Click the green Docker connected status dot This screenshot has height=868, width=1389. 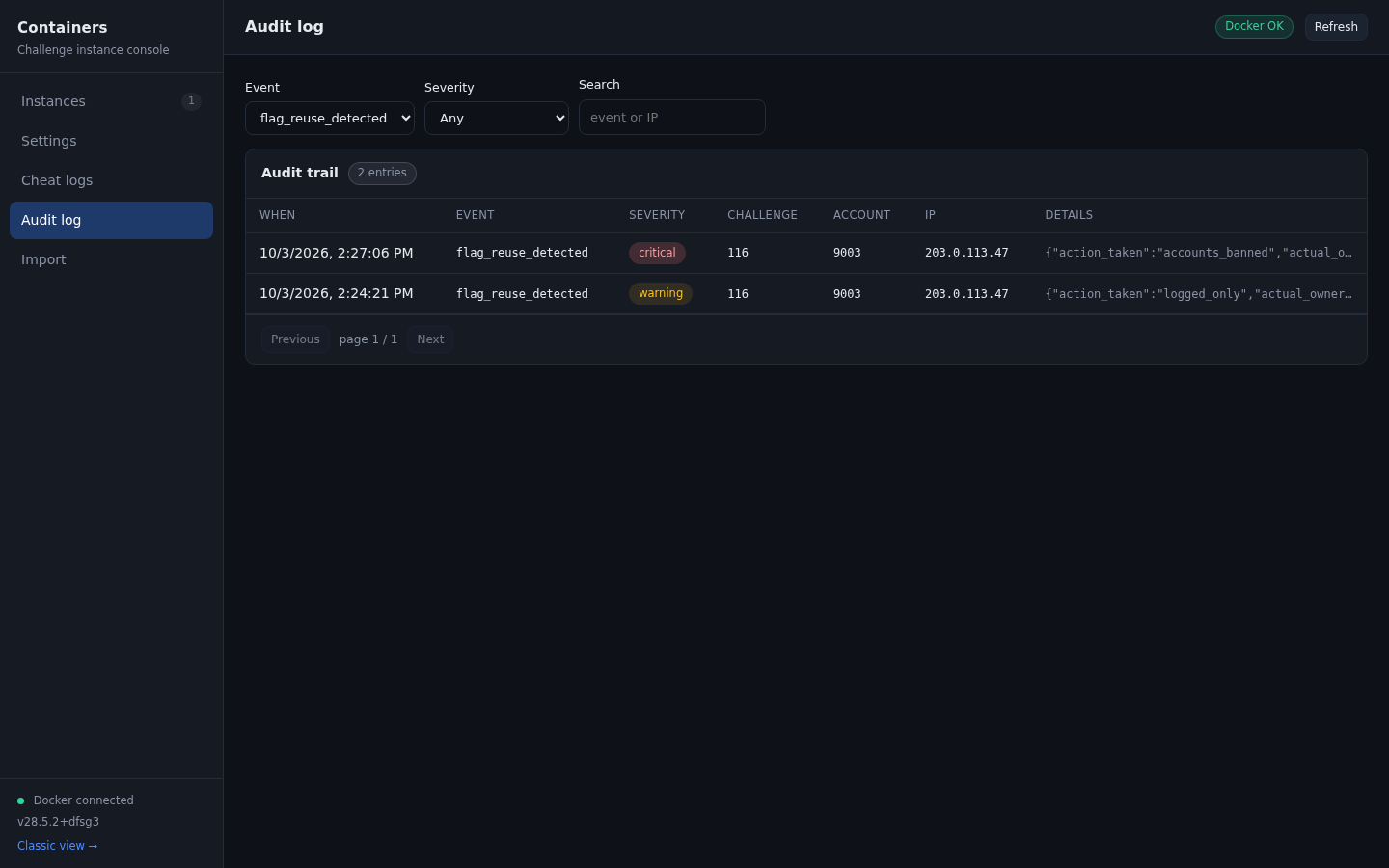21,800
